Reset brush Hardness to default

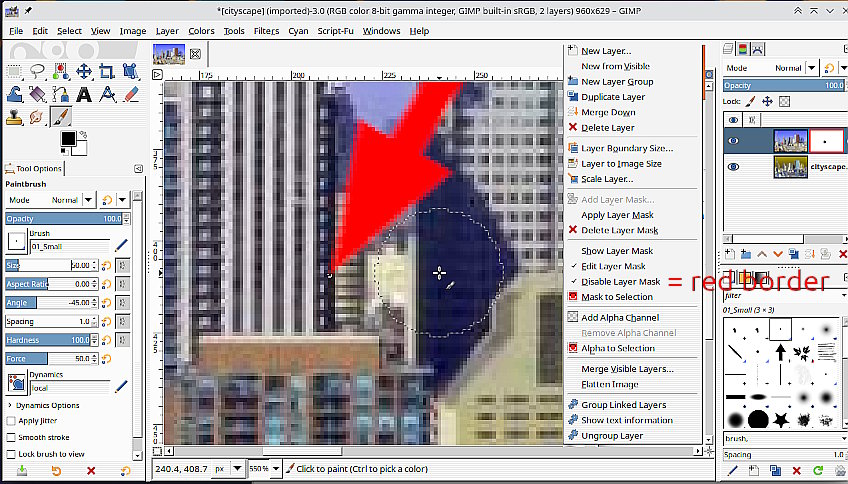pyautogui.click(x=107, y=340)
